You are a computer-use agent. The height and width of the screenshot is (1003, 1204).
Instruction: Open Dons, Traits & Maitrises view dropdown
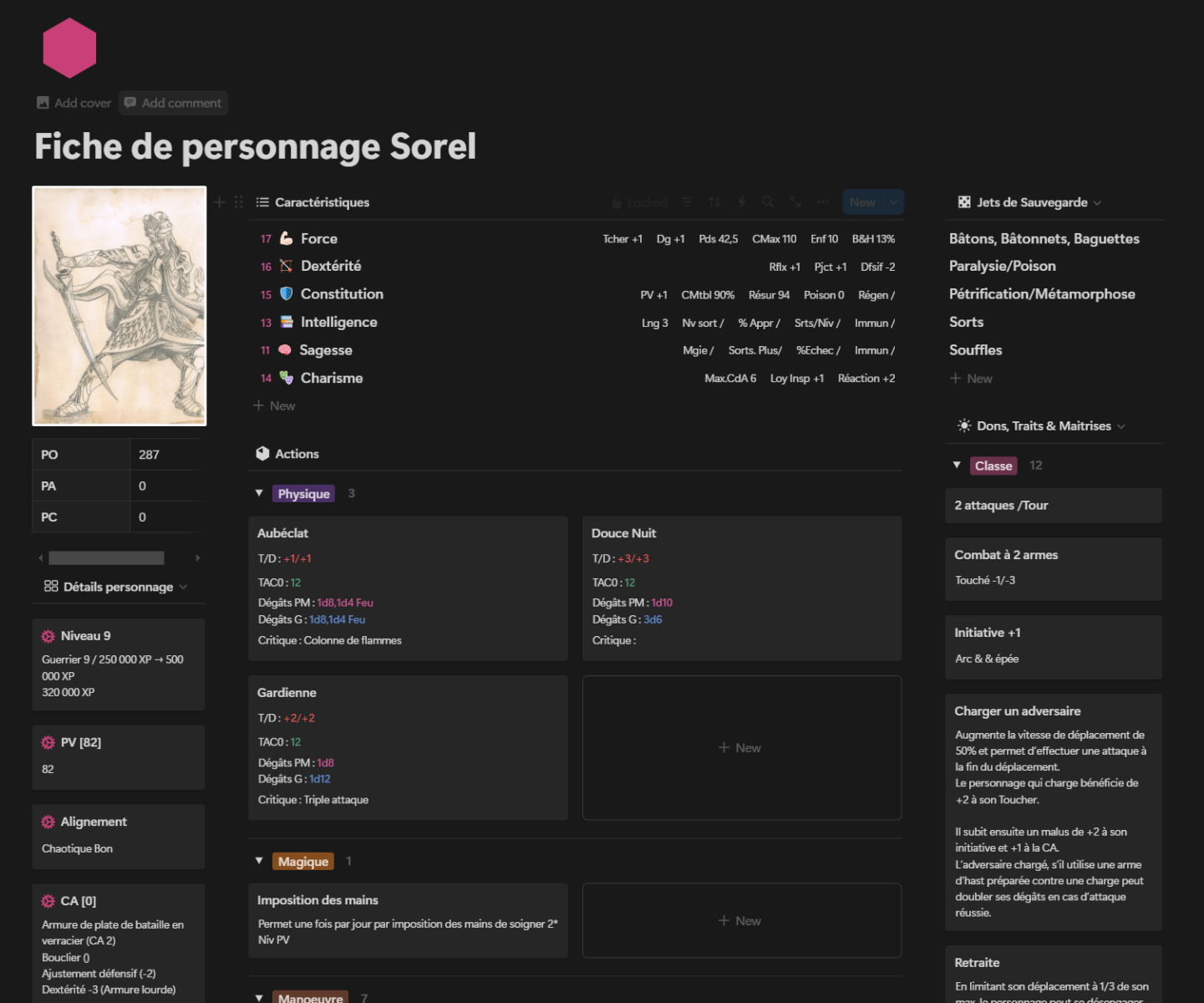click(x=1120, y=426)
